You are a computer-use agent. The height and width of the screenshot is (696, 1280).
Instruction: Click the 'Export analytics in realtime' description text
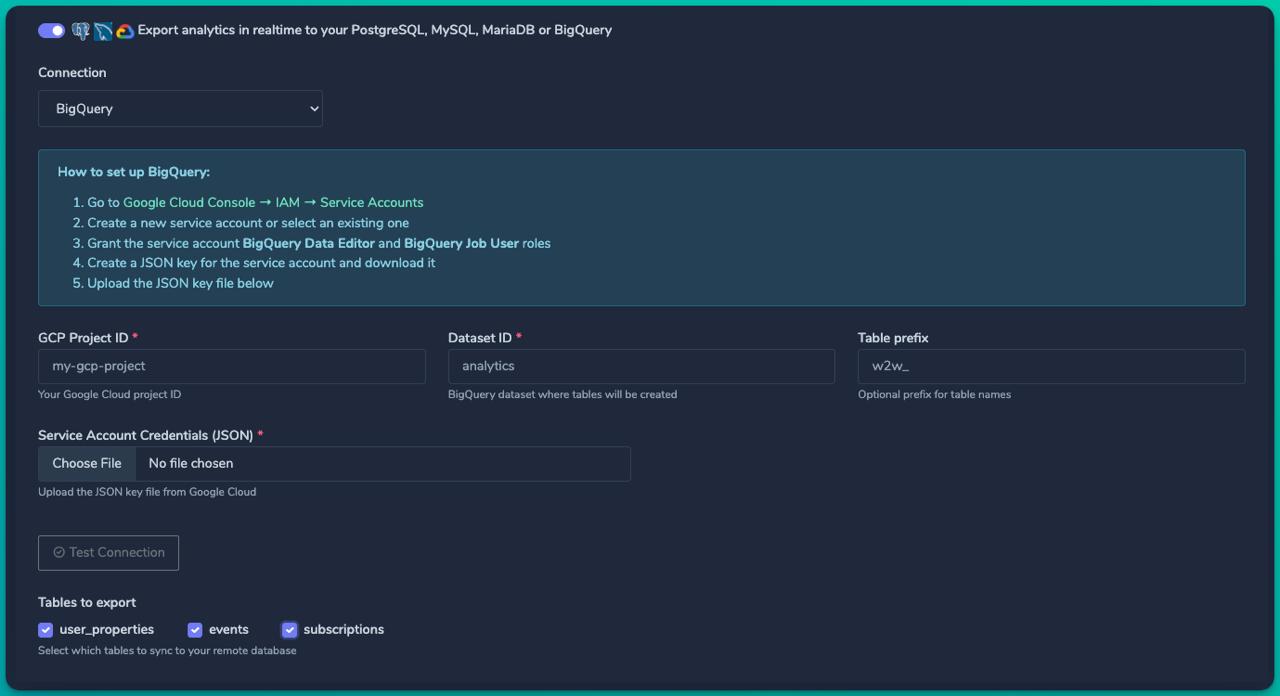click(375, 30)
